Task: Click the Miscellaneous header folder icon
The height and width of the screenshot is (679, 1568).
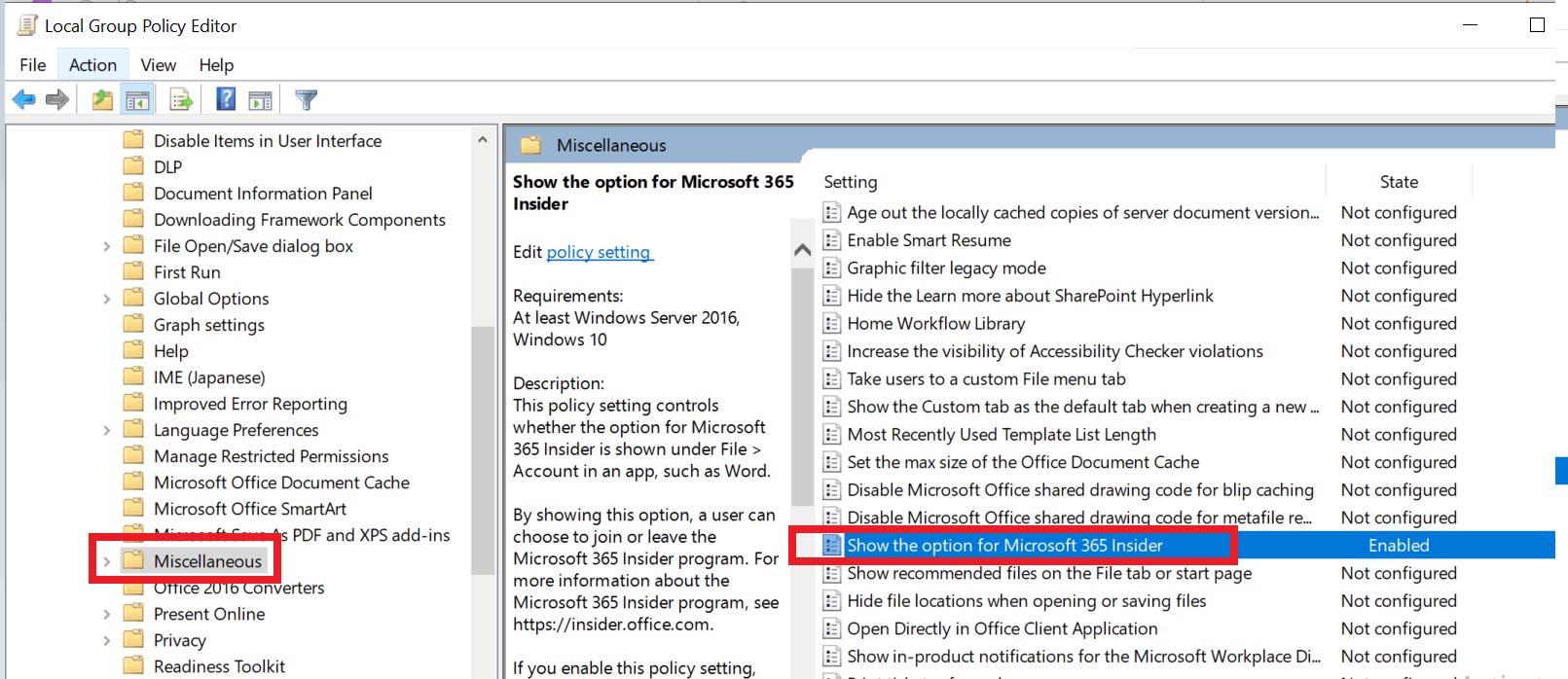Action: [x=530, y=145]
